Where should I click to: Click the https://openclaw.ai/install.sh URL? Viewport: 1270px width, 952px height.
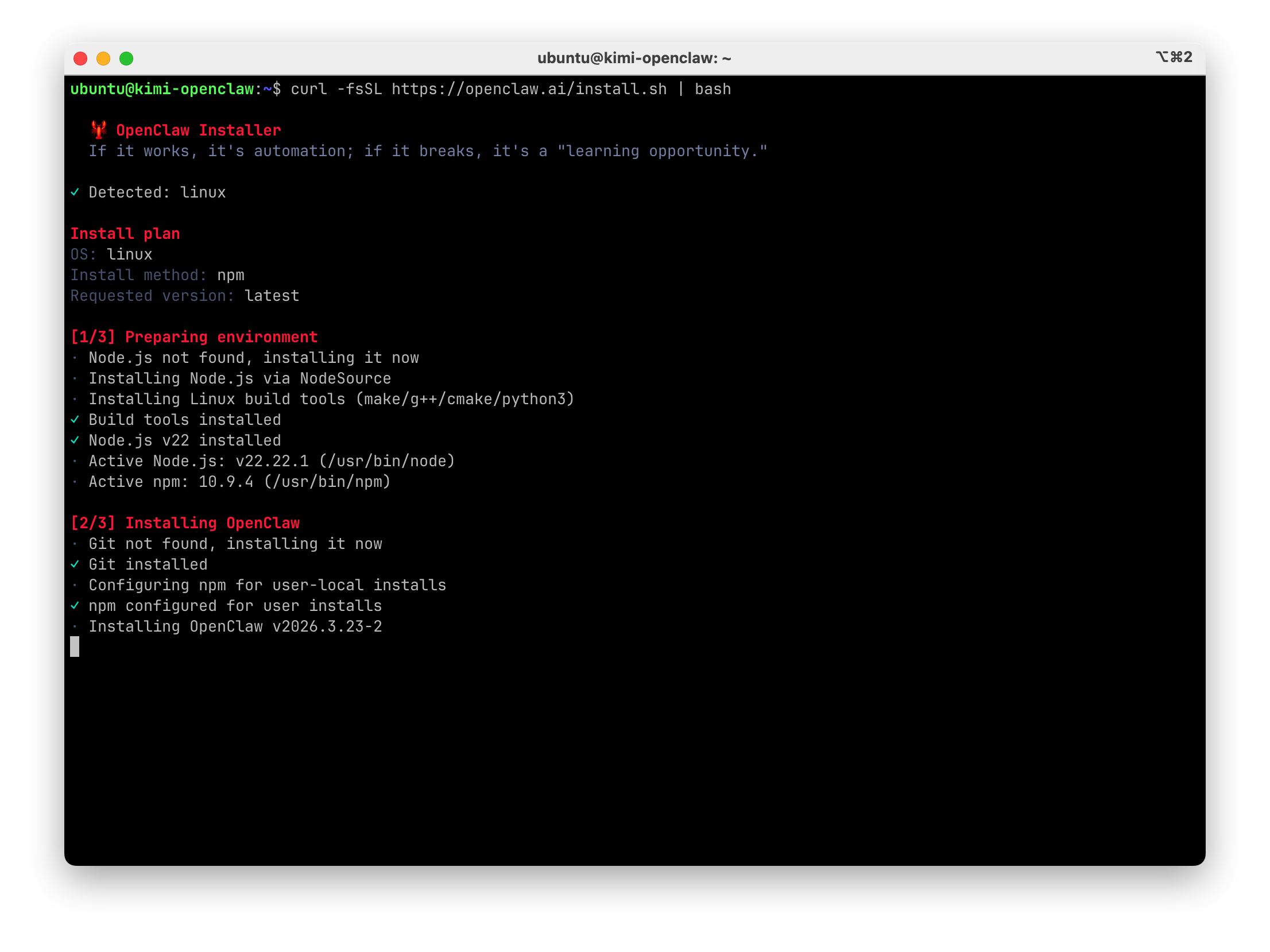pos(529,89)
